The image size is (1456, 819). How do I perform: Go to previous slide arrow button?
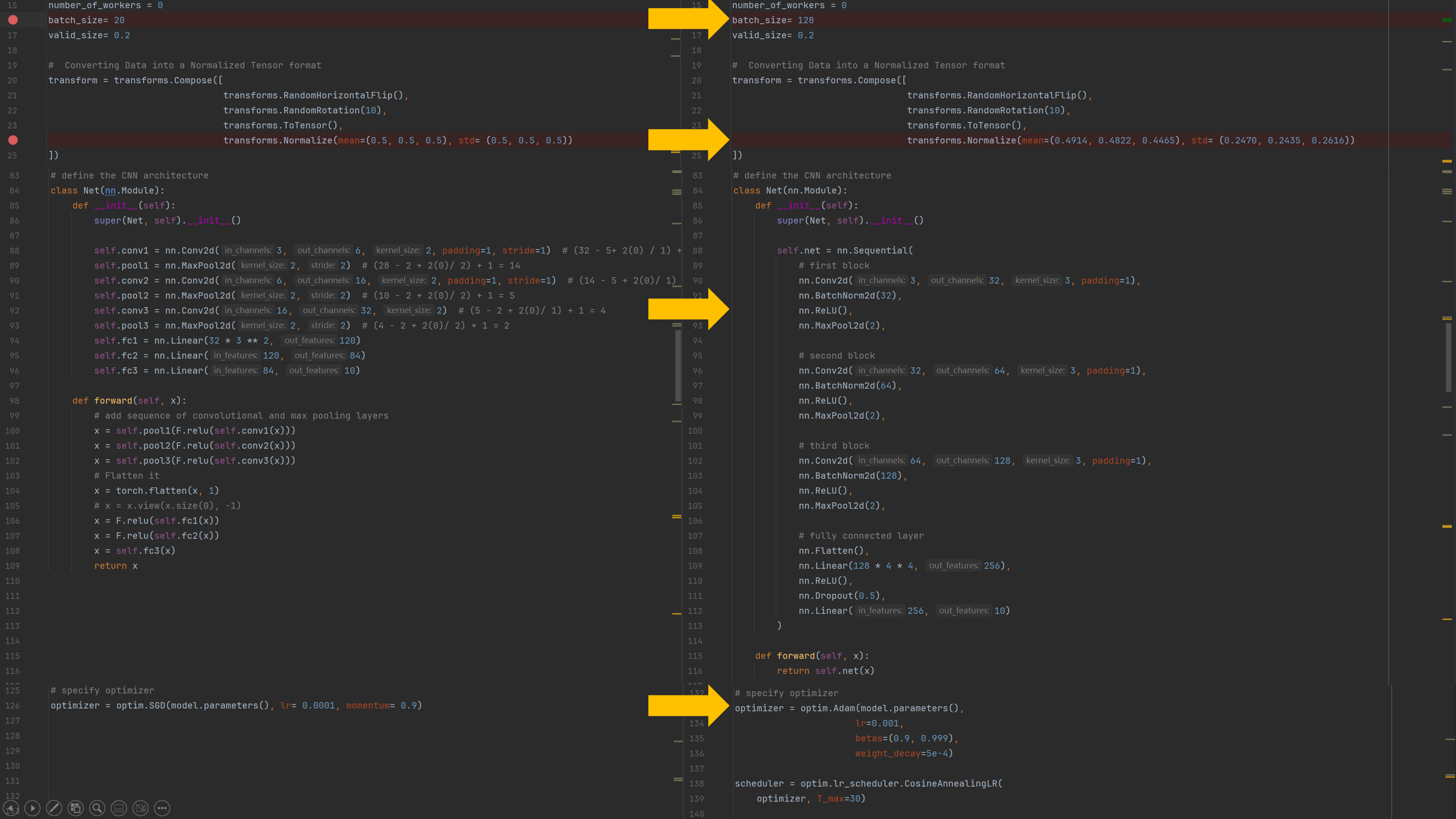(11, 808)
